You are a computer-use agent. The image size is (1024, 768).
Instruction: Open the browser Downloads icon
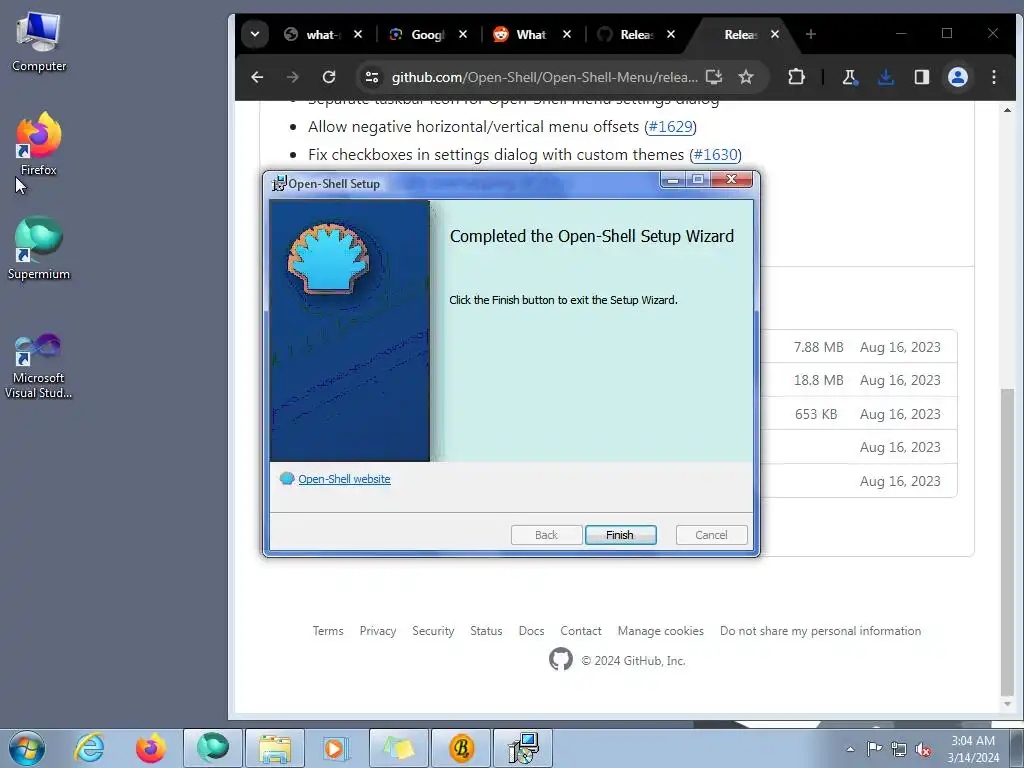886,77
